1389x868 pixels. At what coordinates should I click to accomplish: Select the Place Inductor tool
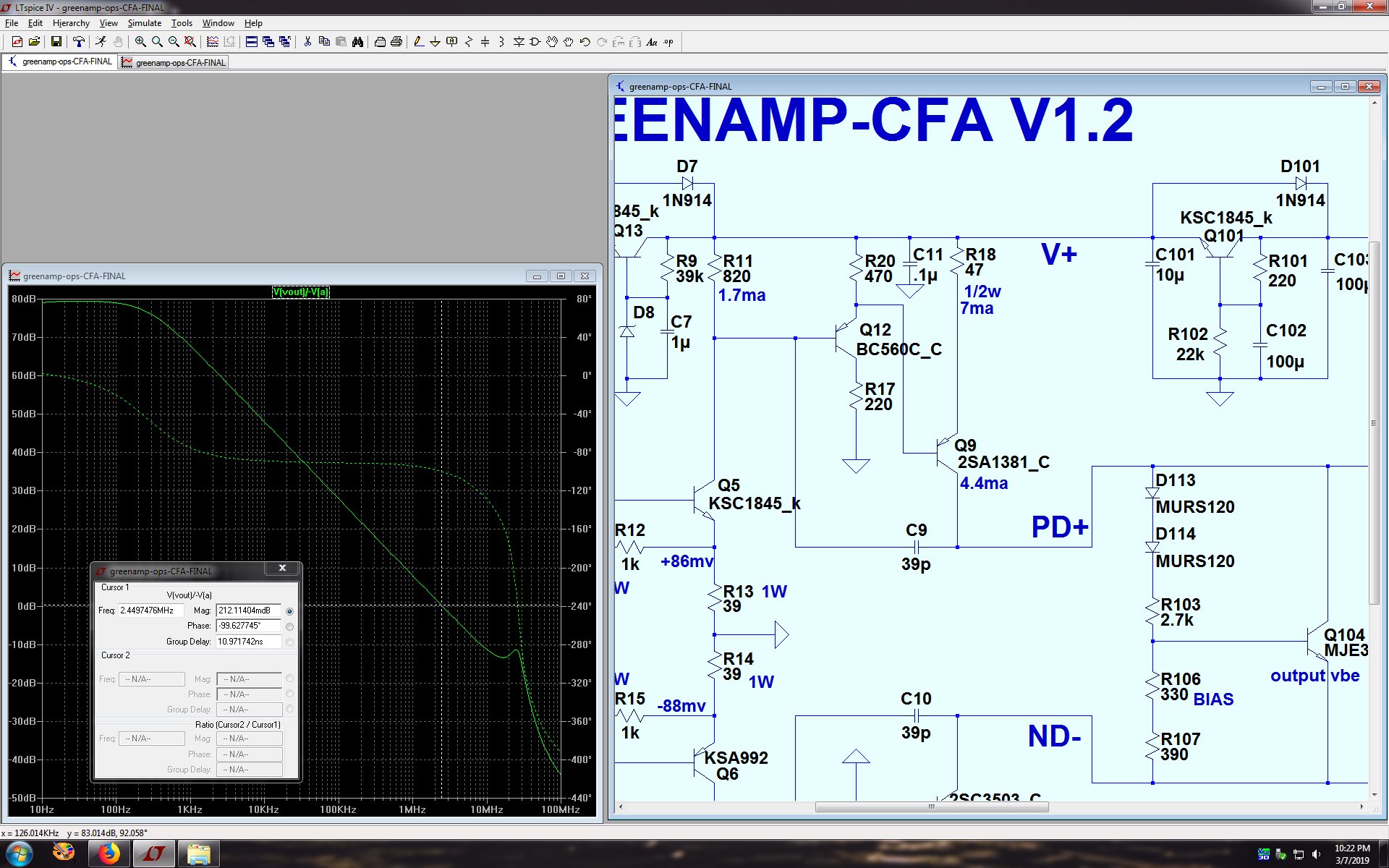(x=502, y=42)
